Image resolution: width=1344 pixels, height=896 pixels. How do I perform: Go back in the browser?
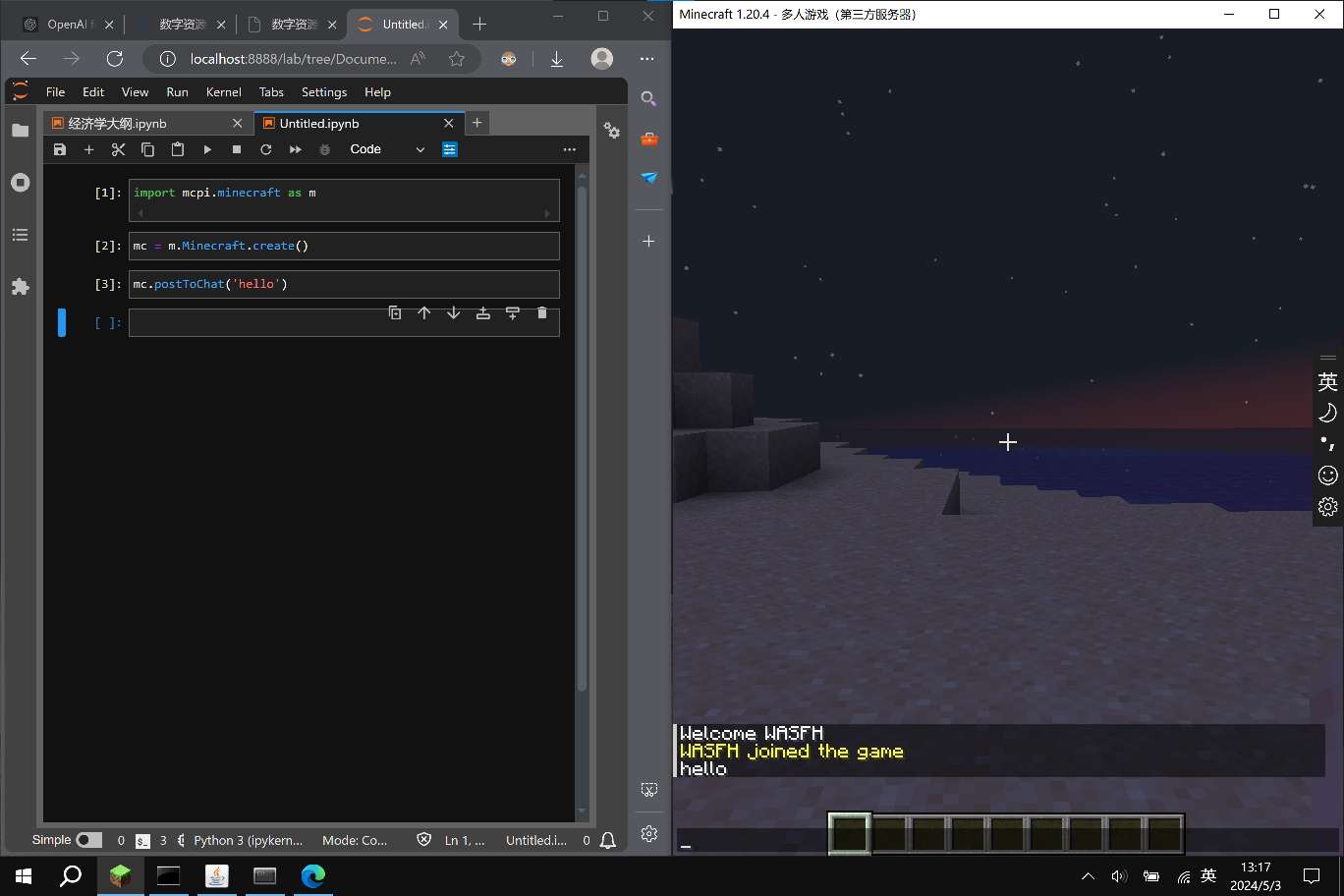28,59
